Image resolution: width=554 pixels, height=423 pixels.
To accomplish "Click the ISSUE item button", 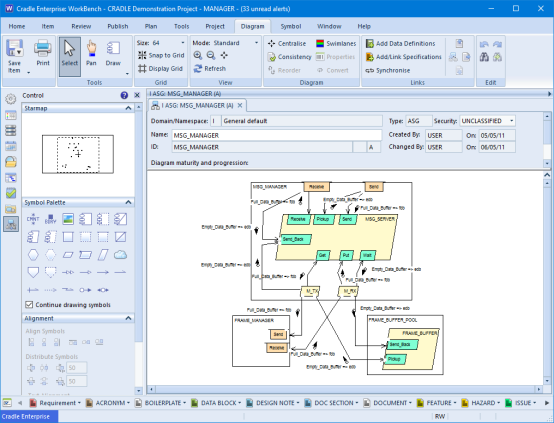I will (x=521, y=403).
